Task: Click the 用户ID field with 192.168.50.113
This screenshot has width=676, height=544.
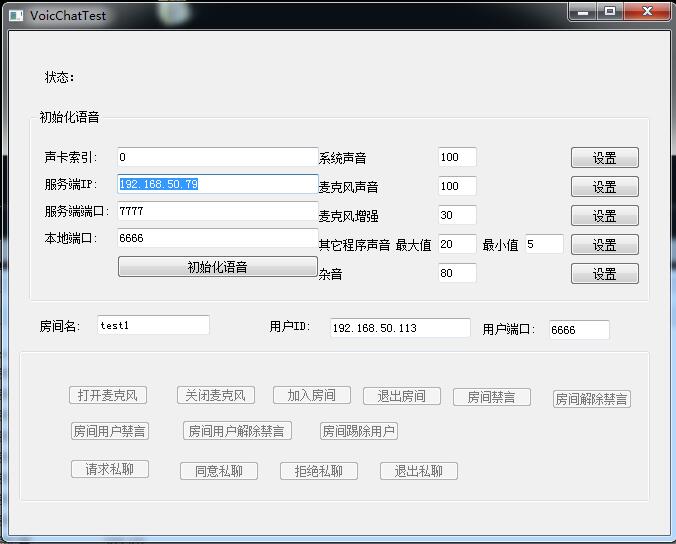Action: (400, 328)
